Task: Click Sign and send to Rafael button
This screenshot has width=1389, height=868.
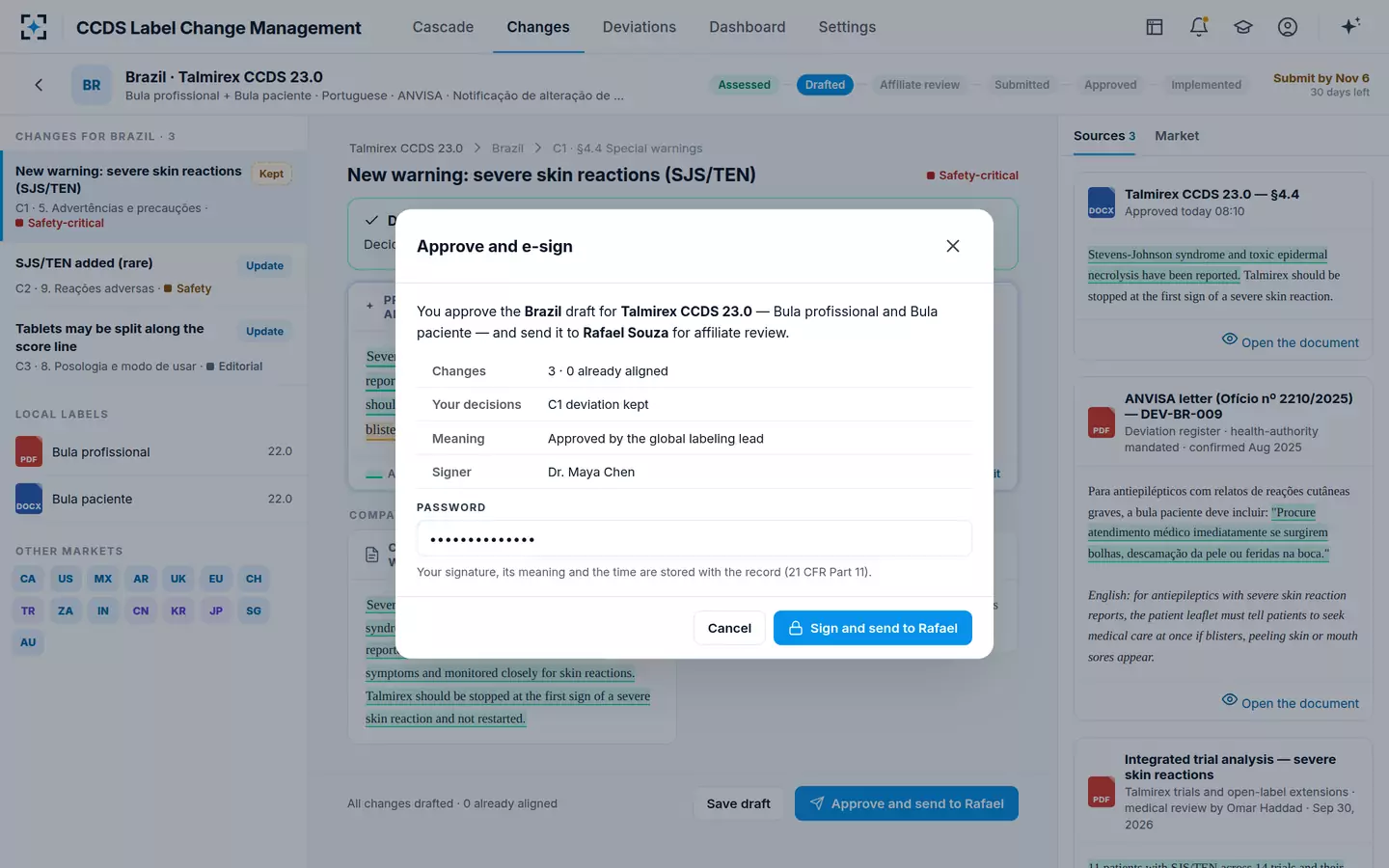Action: click(873, 628)
